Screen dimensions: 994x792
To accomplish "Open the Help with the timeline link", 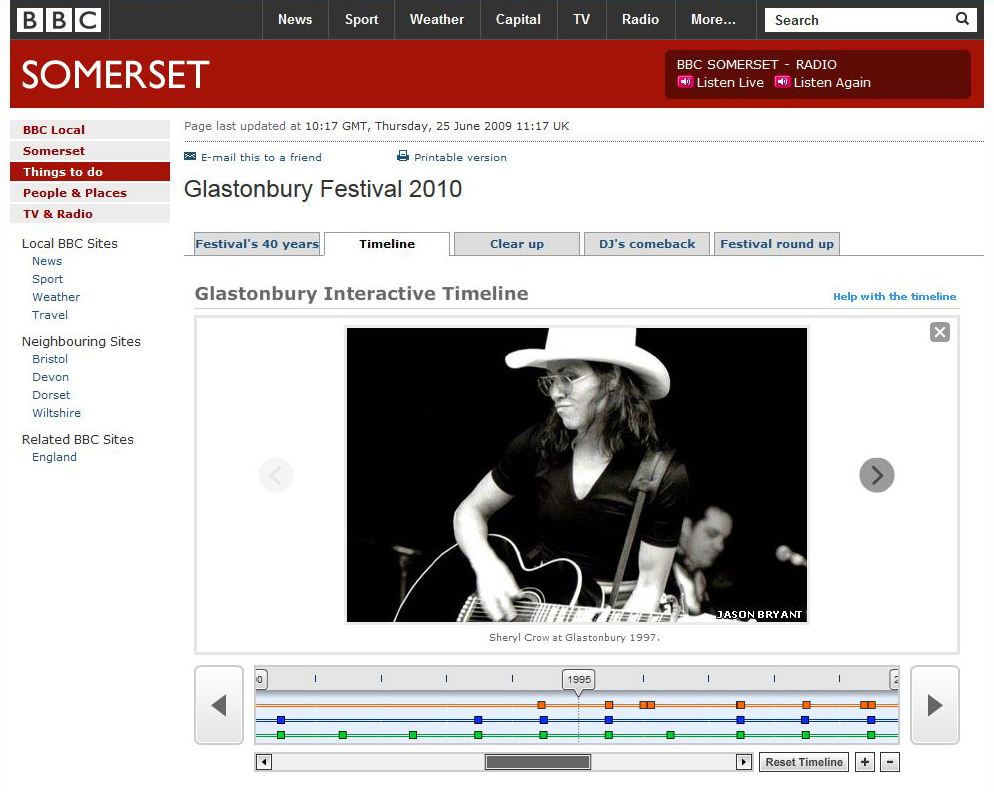I will pos(894,297).
